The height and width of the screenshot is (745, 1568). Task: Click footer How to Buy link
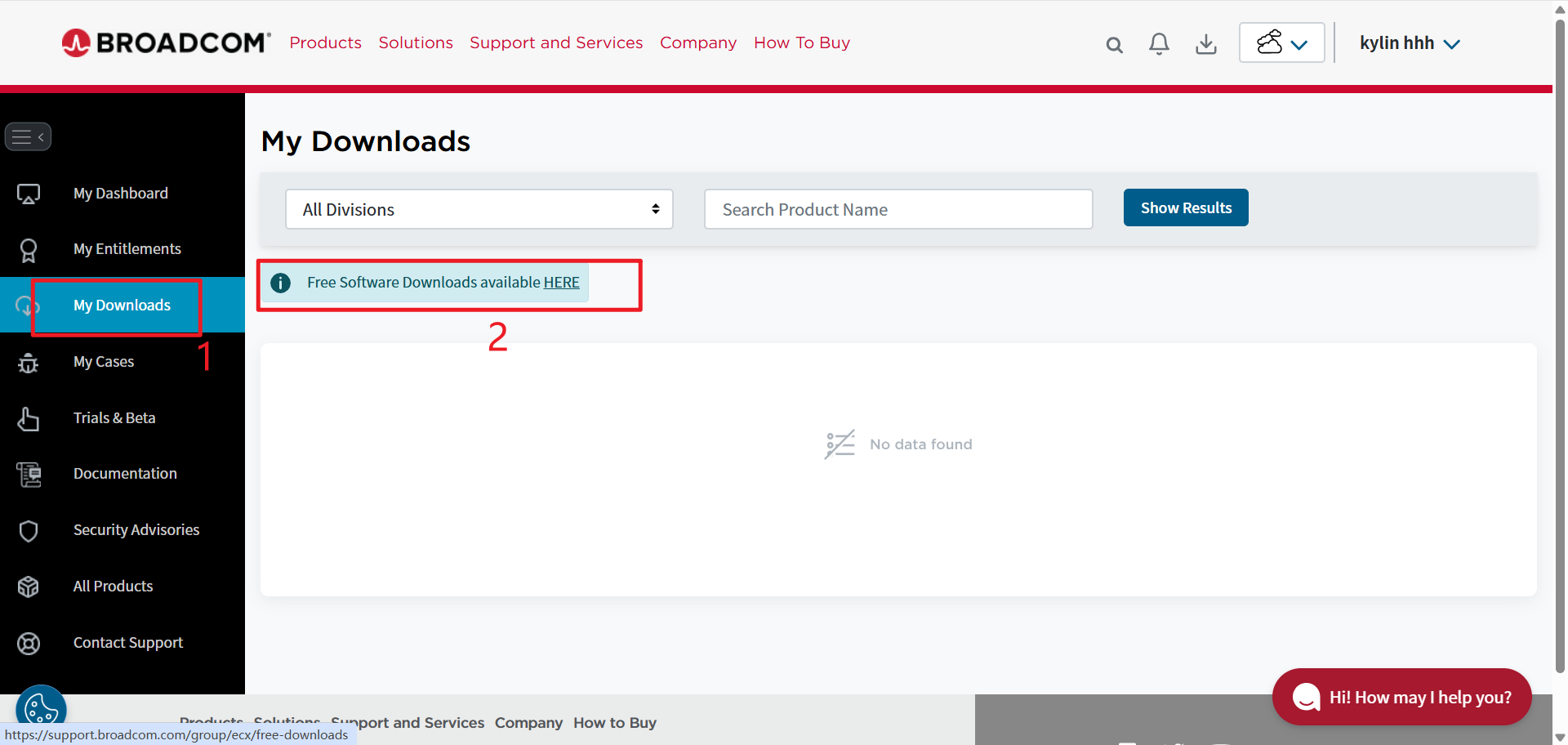coord(615,723)
